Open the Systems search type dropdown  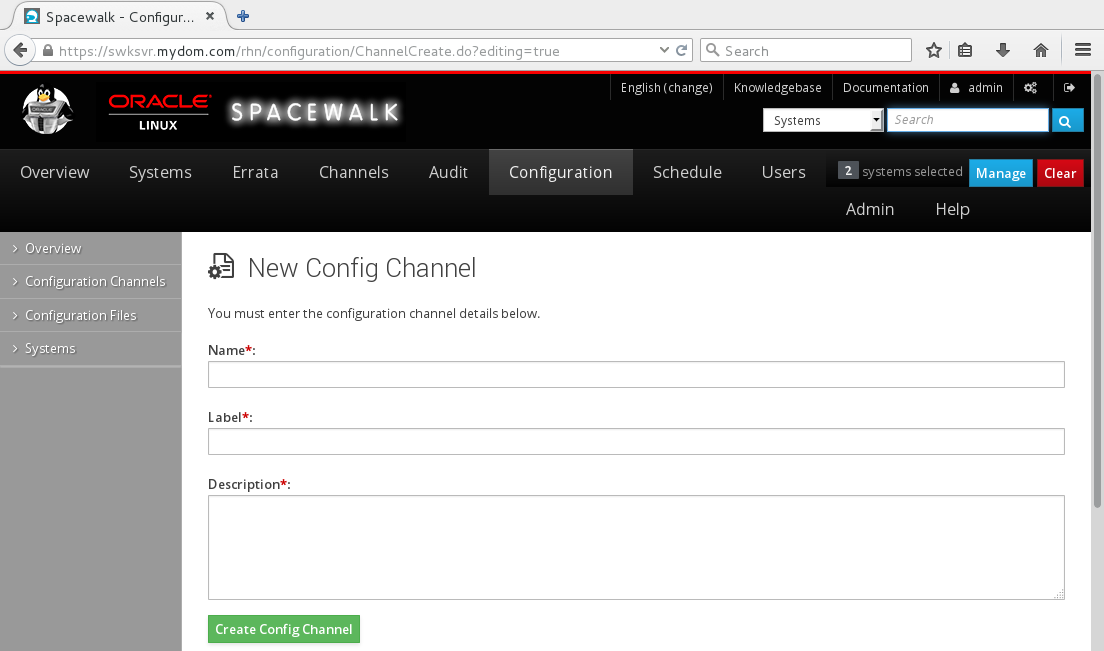coord(822,120)
